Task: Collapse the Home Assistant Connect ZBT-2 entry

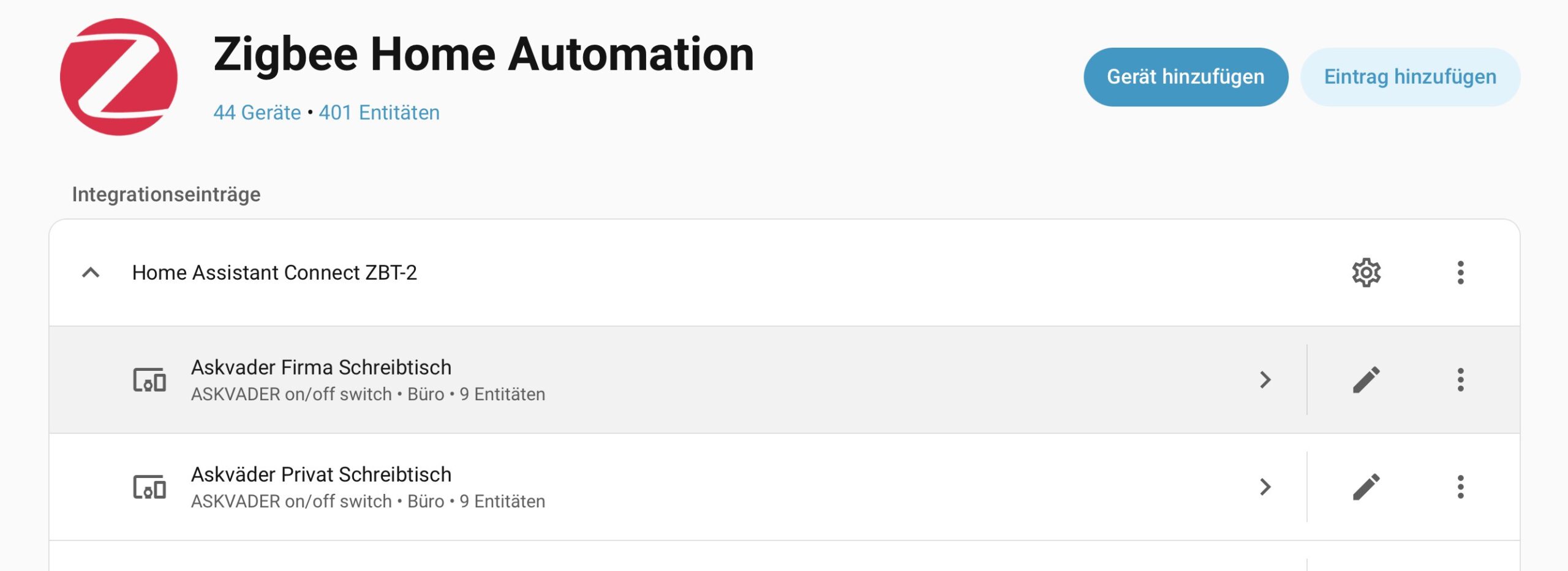Action: pyautogui.click(x=91, y=272)
